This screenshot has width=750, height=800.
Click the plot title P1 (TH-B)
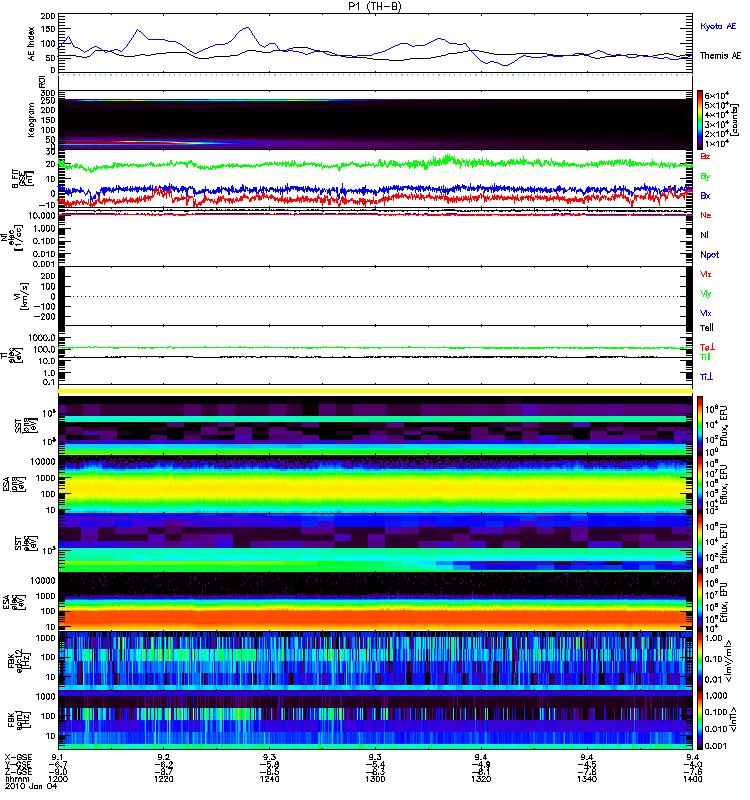pos(375,6)
